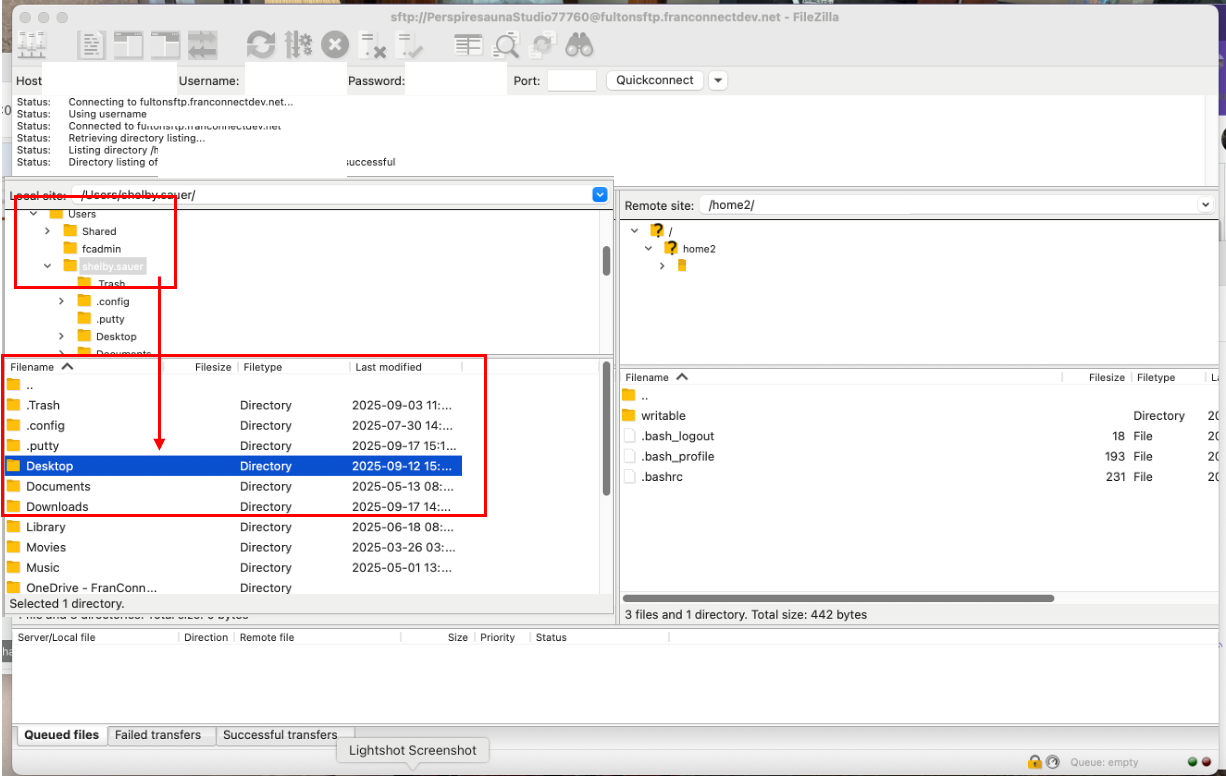Click the binoculars file search icon
1226x776 pixels.
(x=579, y=45)
